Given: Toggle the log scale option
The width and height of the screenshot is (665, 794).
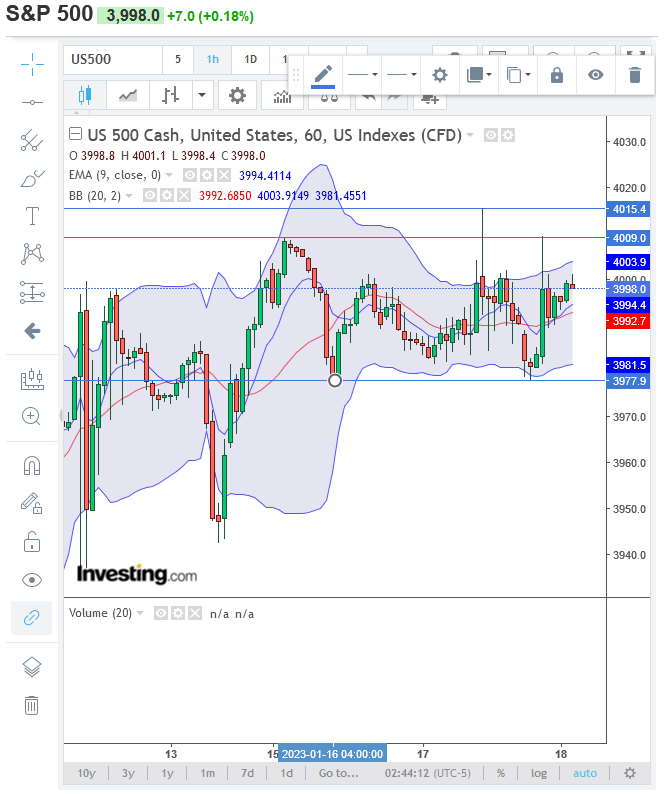Looking at the screenshot, I should coord(539,773).
